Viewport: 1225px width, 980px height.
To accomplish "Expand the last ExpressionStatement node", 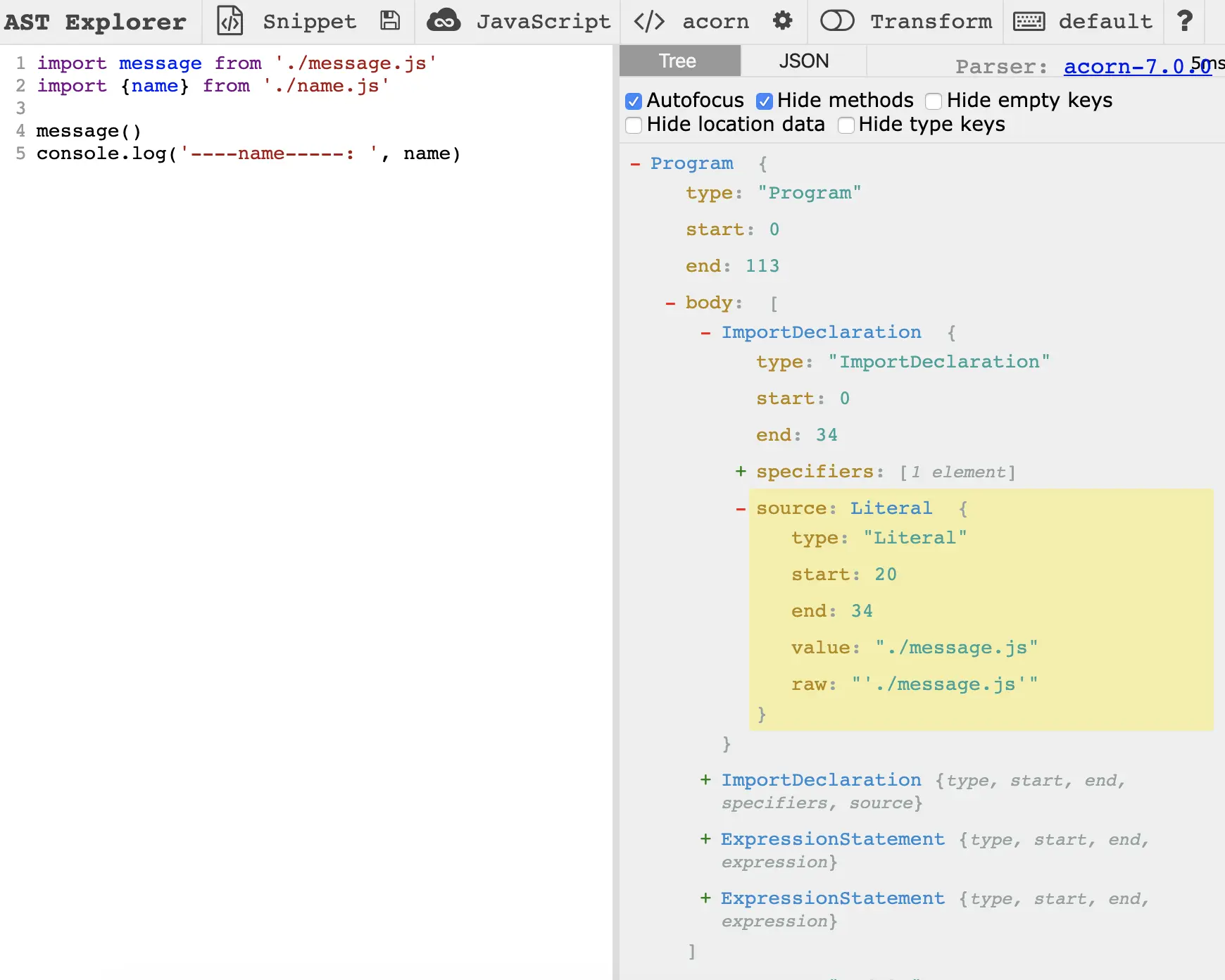I will click(x=705, y=898).
